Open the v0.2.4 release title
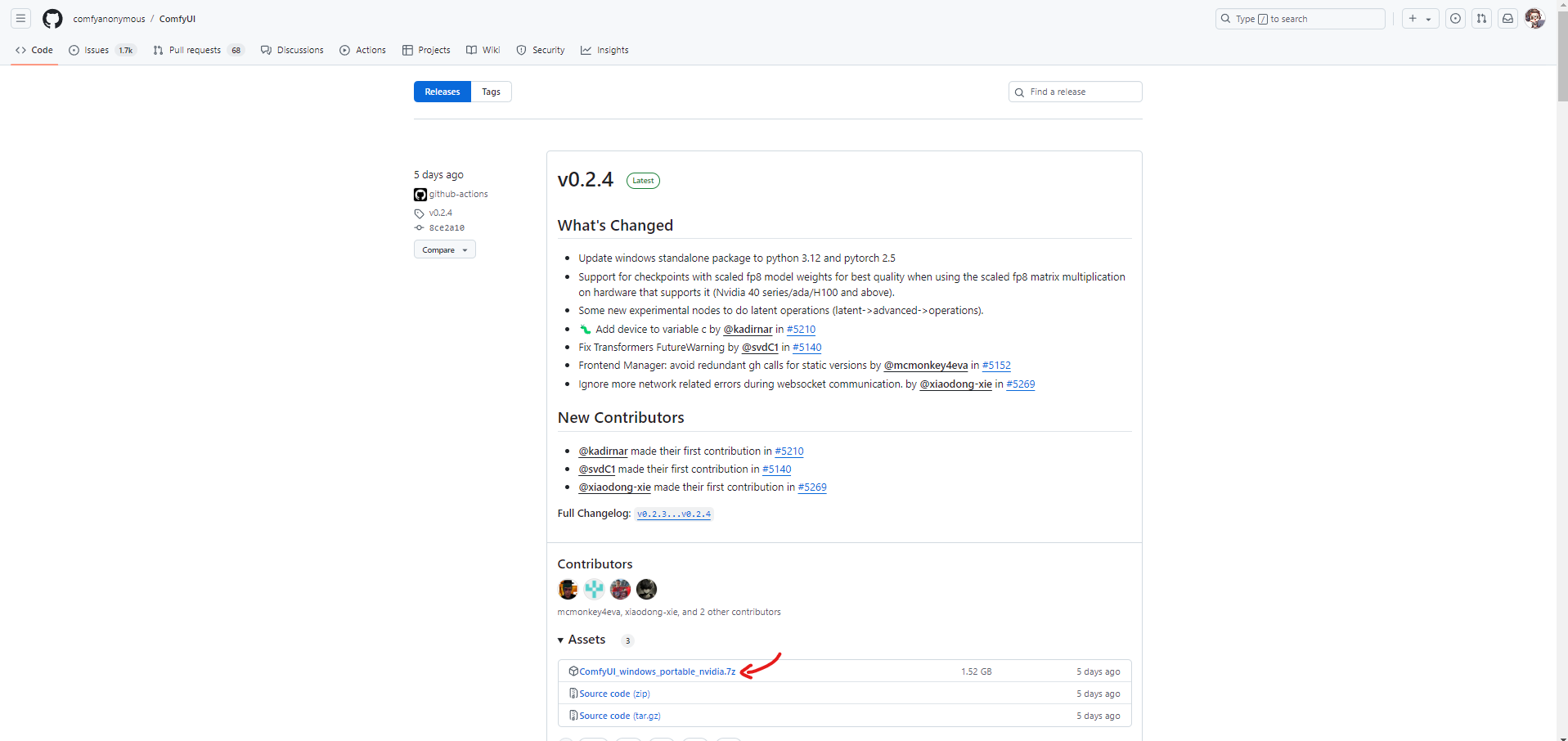Image resolution: width=1568 pixels, height=741 pixels. [585, 180]
